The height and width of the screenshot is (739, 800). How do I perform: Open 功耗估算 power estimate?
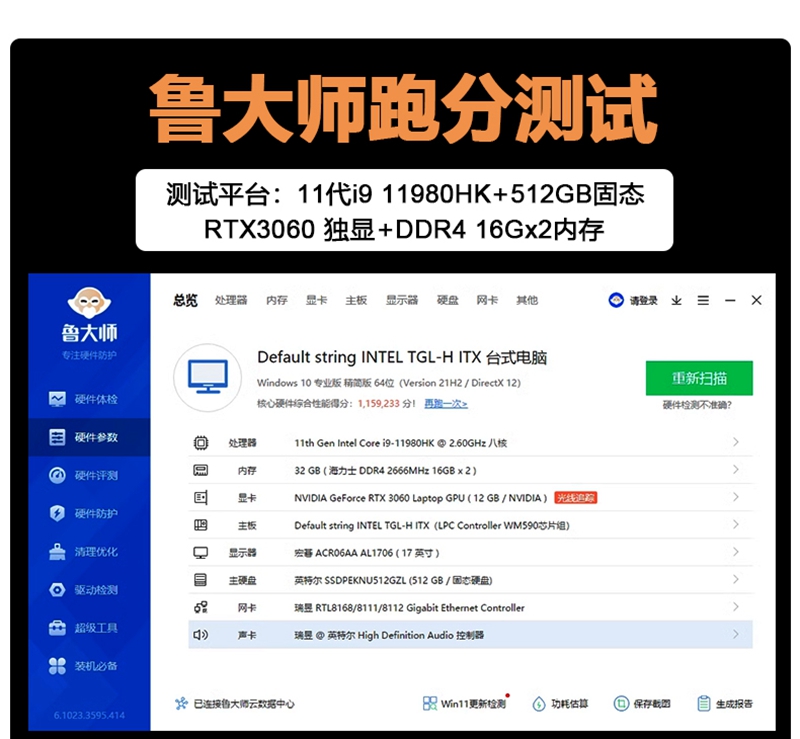point(560,704)
